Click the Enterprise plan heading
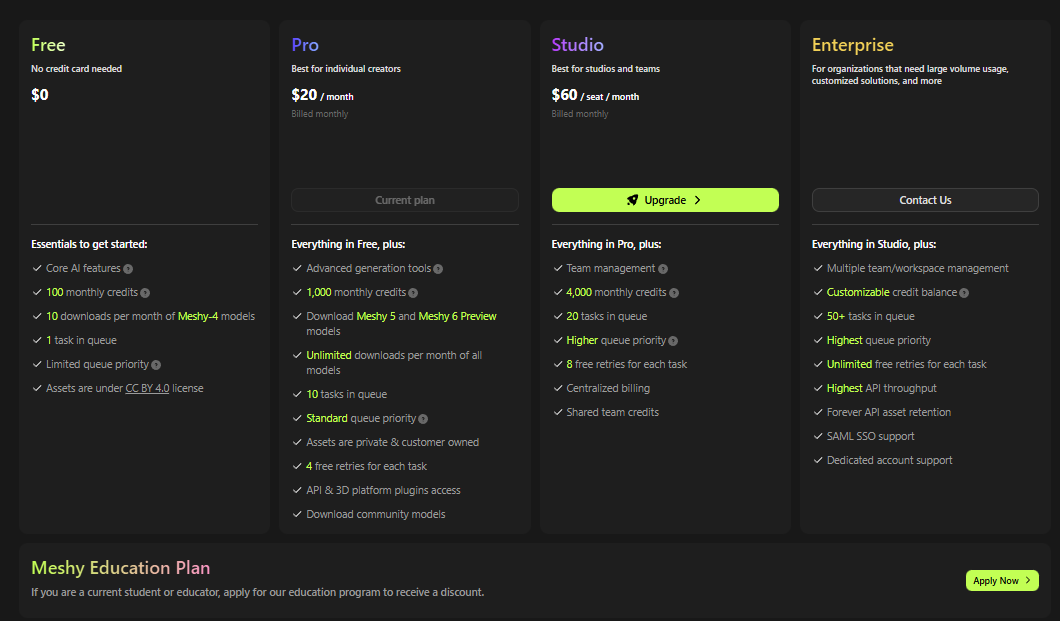The width and height of the screenshot is (1060, 621). click(x=853, y=45)
